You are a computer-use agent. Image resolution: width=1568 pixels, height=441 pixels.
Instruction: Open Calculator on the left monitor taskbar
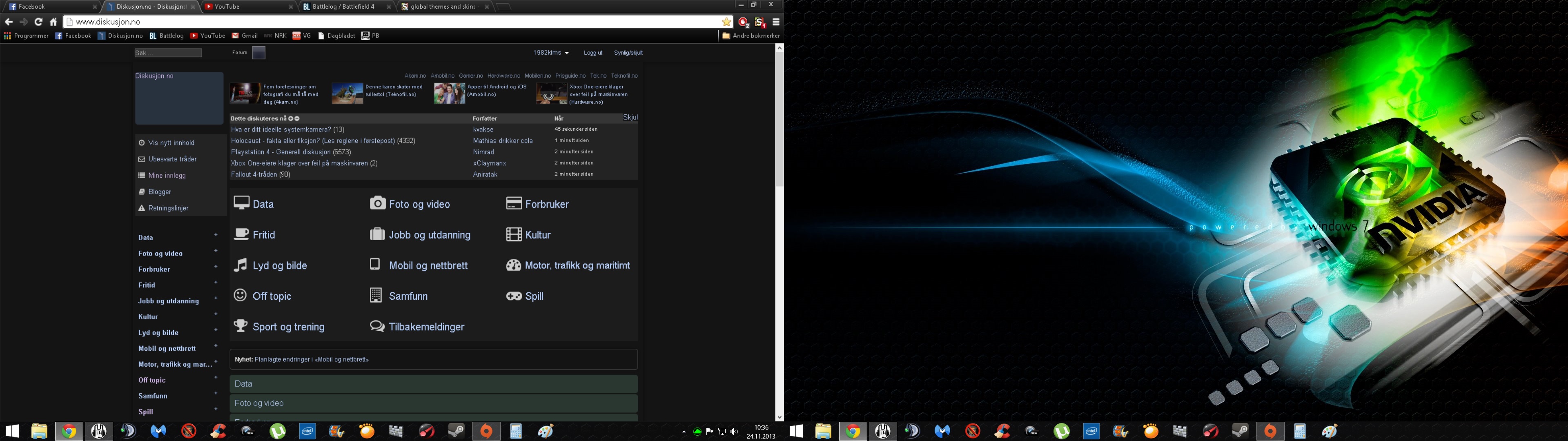click(x=516, y=431)
